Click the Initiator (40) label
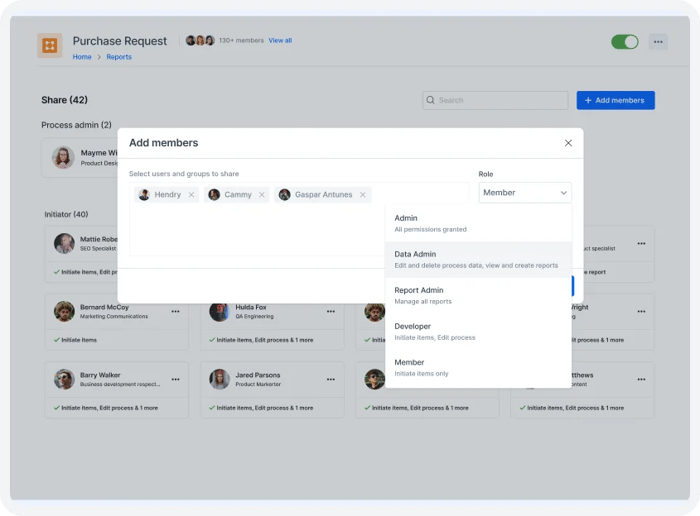This screenshot has width=700, height=516. 66,214
